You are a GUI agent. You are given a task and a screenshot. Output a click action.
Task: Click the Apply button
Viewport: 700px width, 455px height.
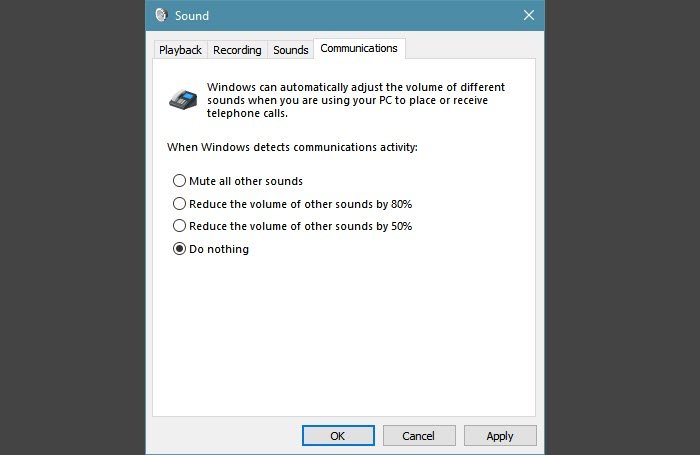(500, 435)
